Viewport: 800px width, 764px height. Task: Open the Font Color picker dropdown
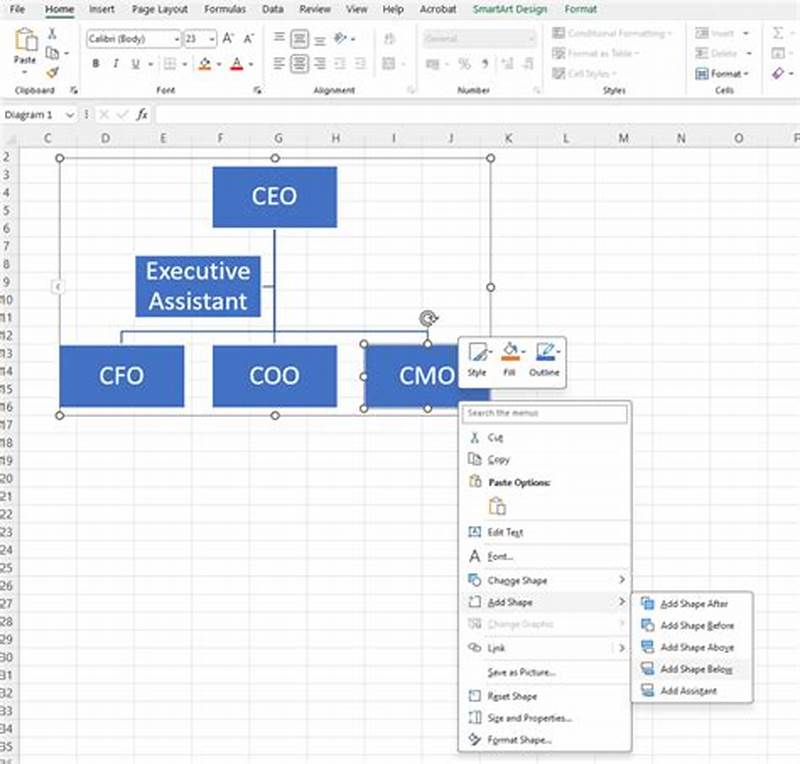coord(249,63)
